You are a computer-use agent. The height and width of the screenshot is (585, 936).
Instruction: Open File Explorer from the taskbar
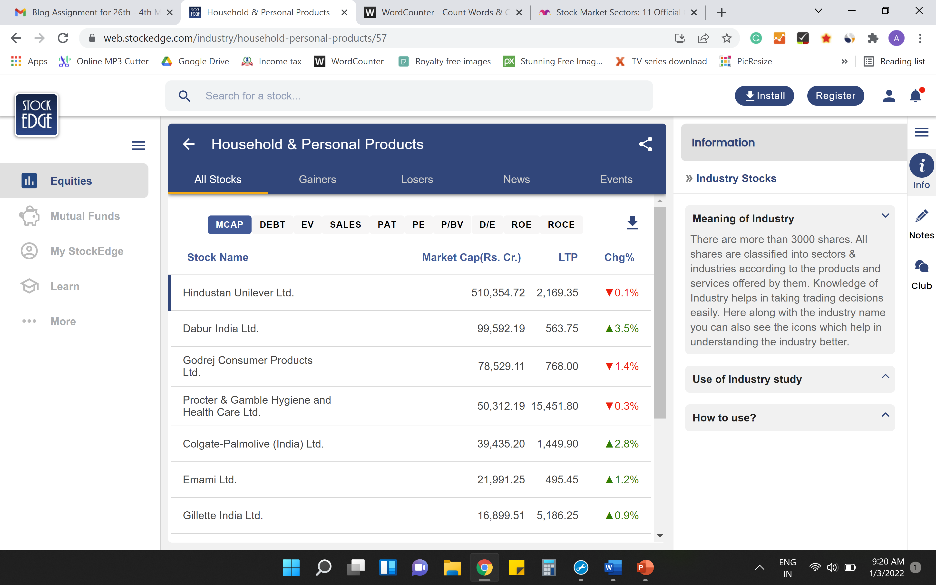[452, 567]
